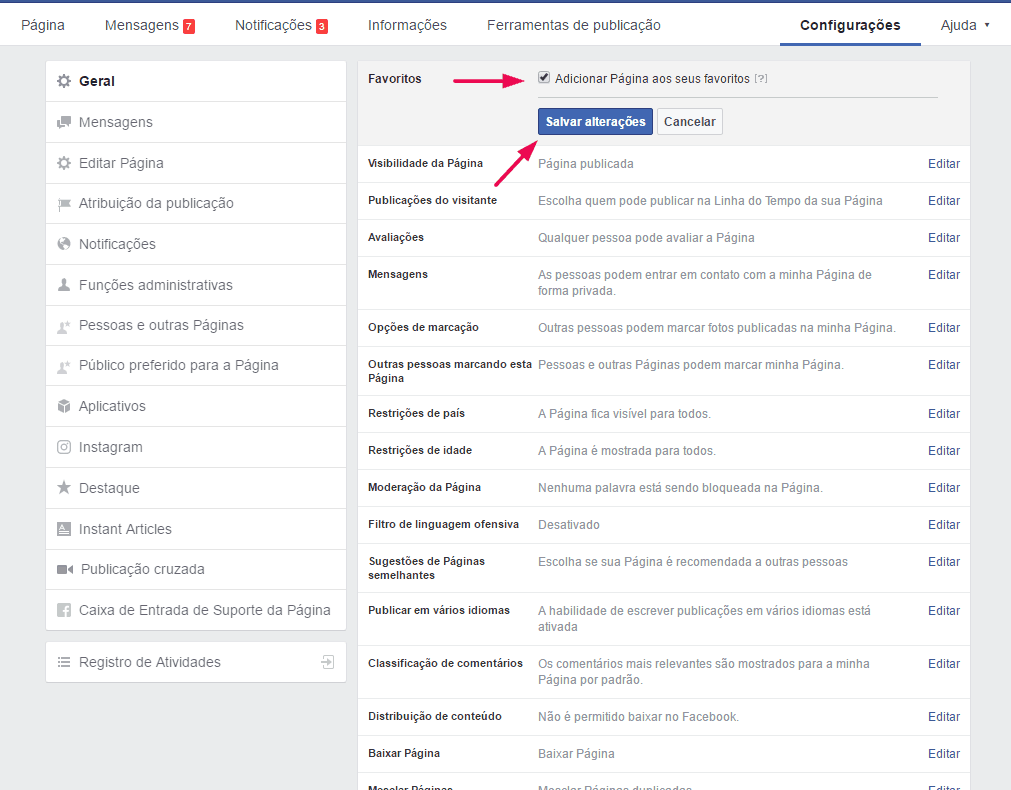Edit Restrições de país setting

point(944,414)
